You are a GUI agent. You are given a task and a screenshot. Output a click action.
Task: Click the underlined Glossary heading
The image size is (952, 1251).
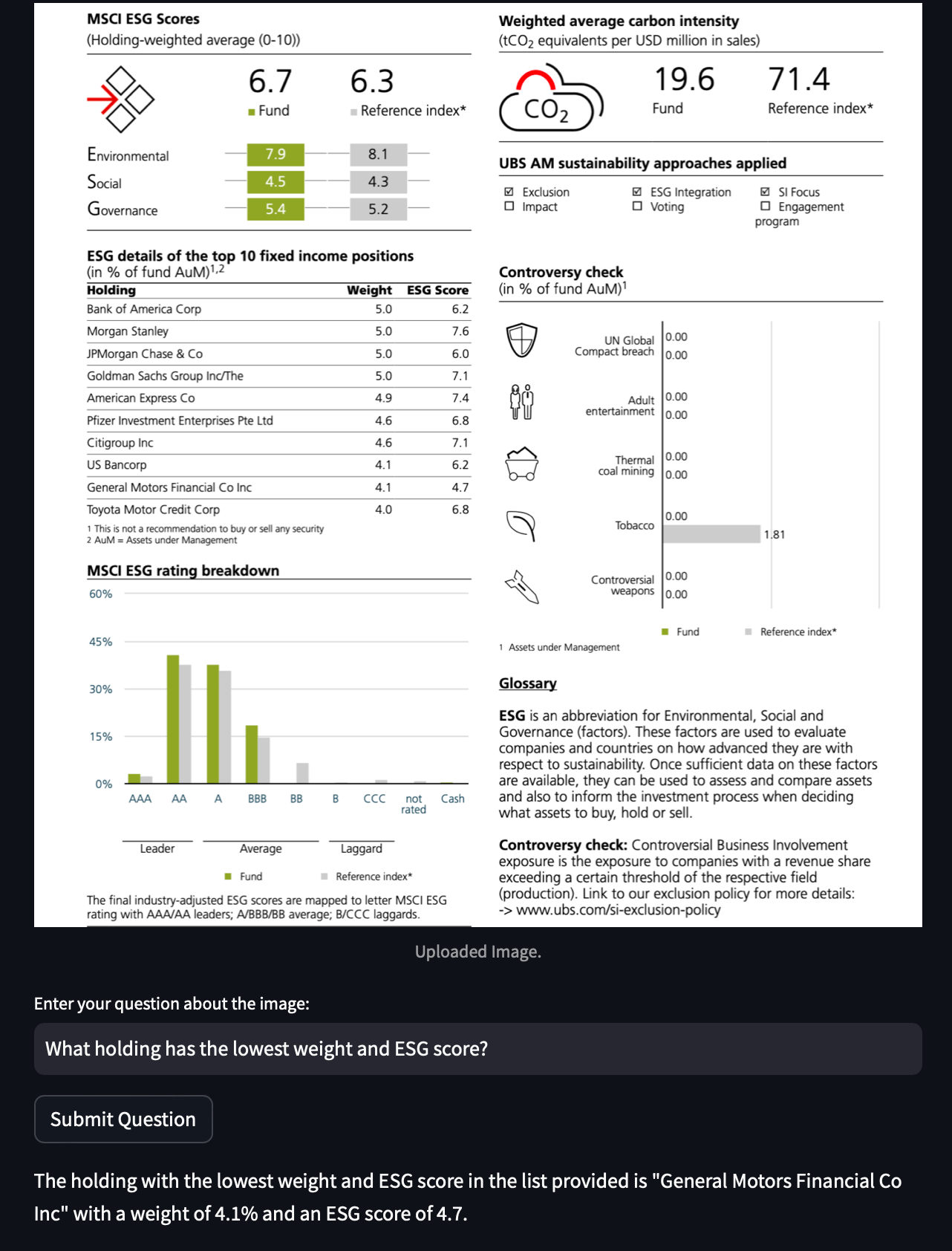click(527, 683)
